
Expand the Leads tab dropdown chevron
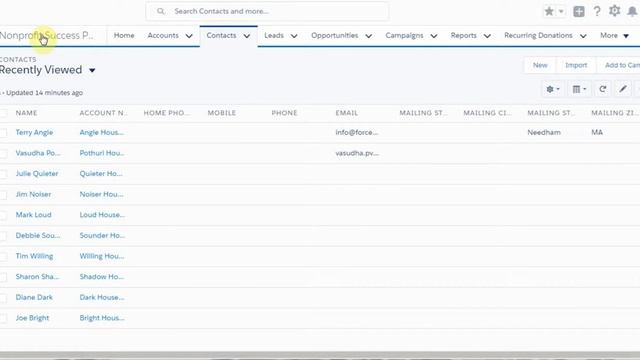click(x=294, y=36)
